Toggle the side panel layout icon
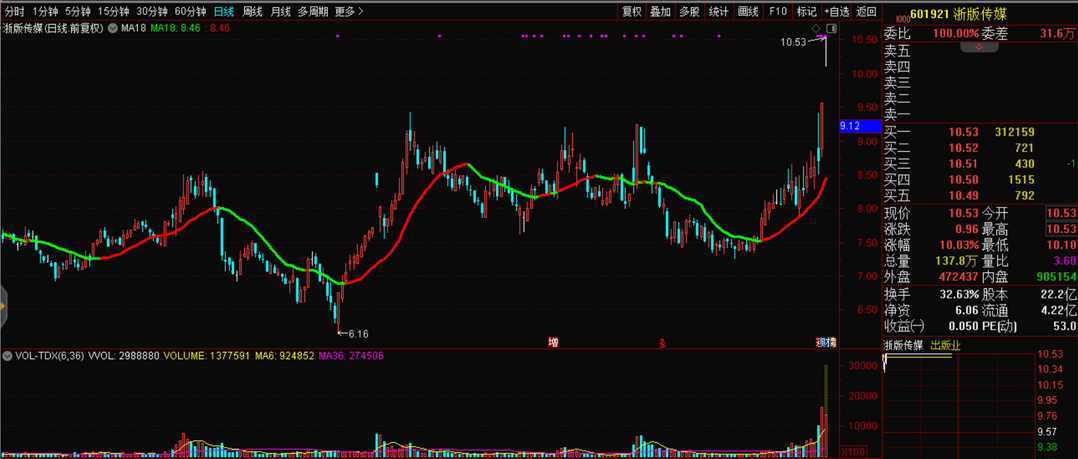The height and width of the screenshot is (459, 1078). tap(831, 28)
